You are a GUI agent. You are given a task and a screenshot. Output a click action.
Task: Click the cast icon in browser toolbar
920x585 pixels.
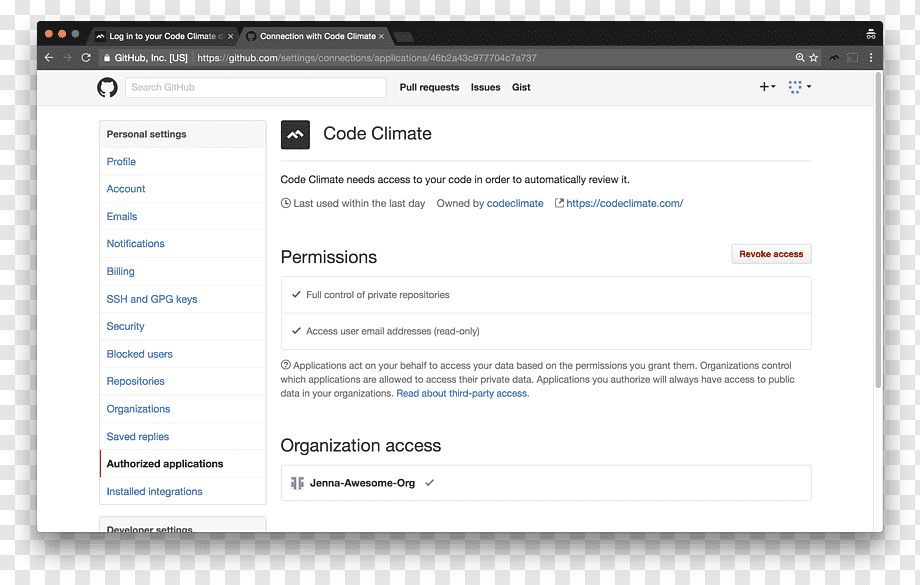pos(853,58)
